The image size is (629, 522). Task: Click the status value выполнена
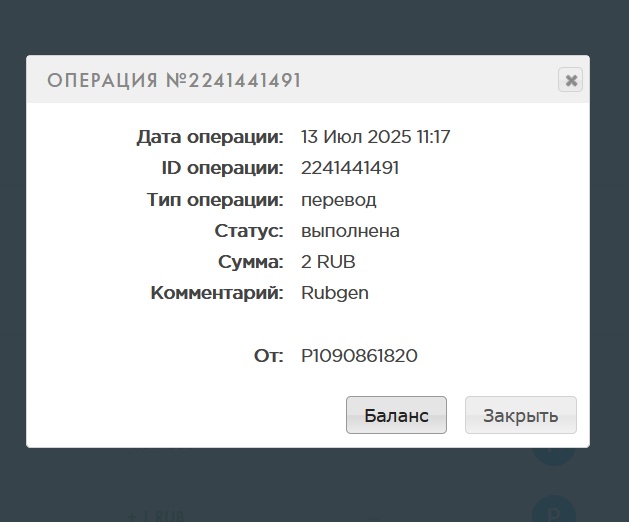(350, 231)
